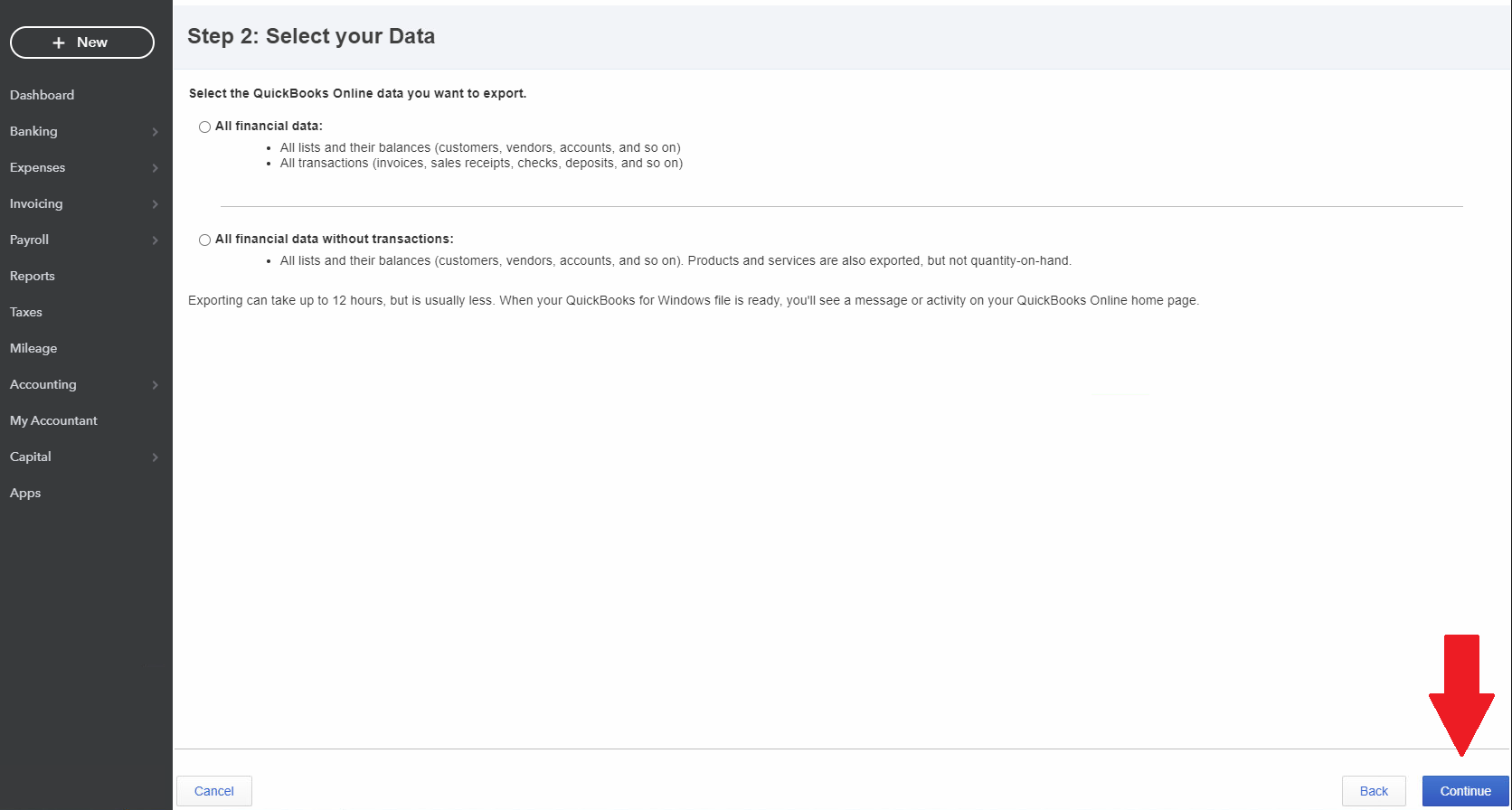Open Apps in sidebar
This screenshot has height=810, width=1512.
coord(25,493)
